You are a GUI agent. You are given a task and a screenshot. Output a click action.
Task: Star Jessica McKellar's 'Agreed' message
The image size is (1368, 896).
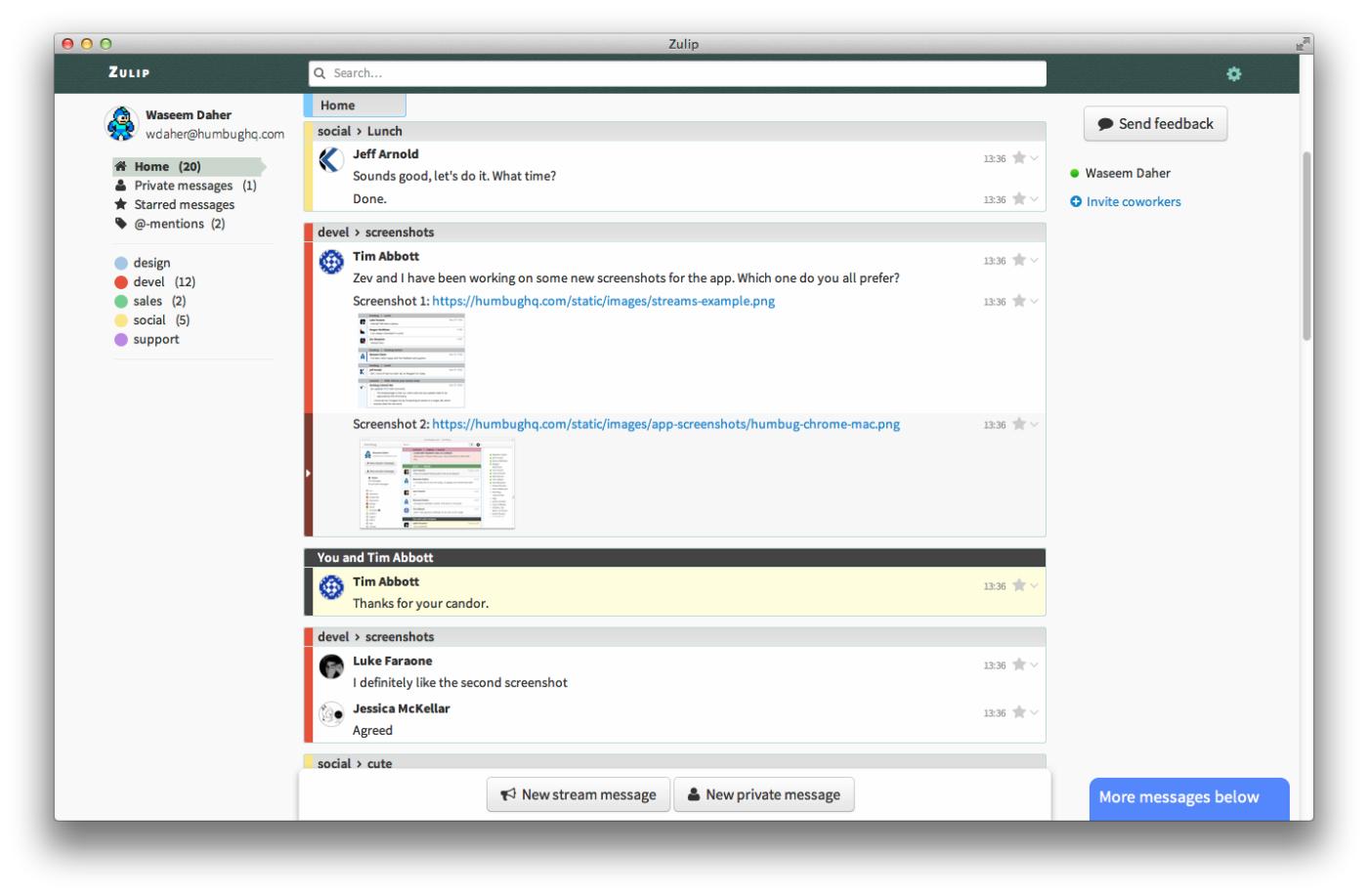click(x=1019, y=713)
